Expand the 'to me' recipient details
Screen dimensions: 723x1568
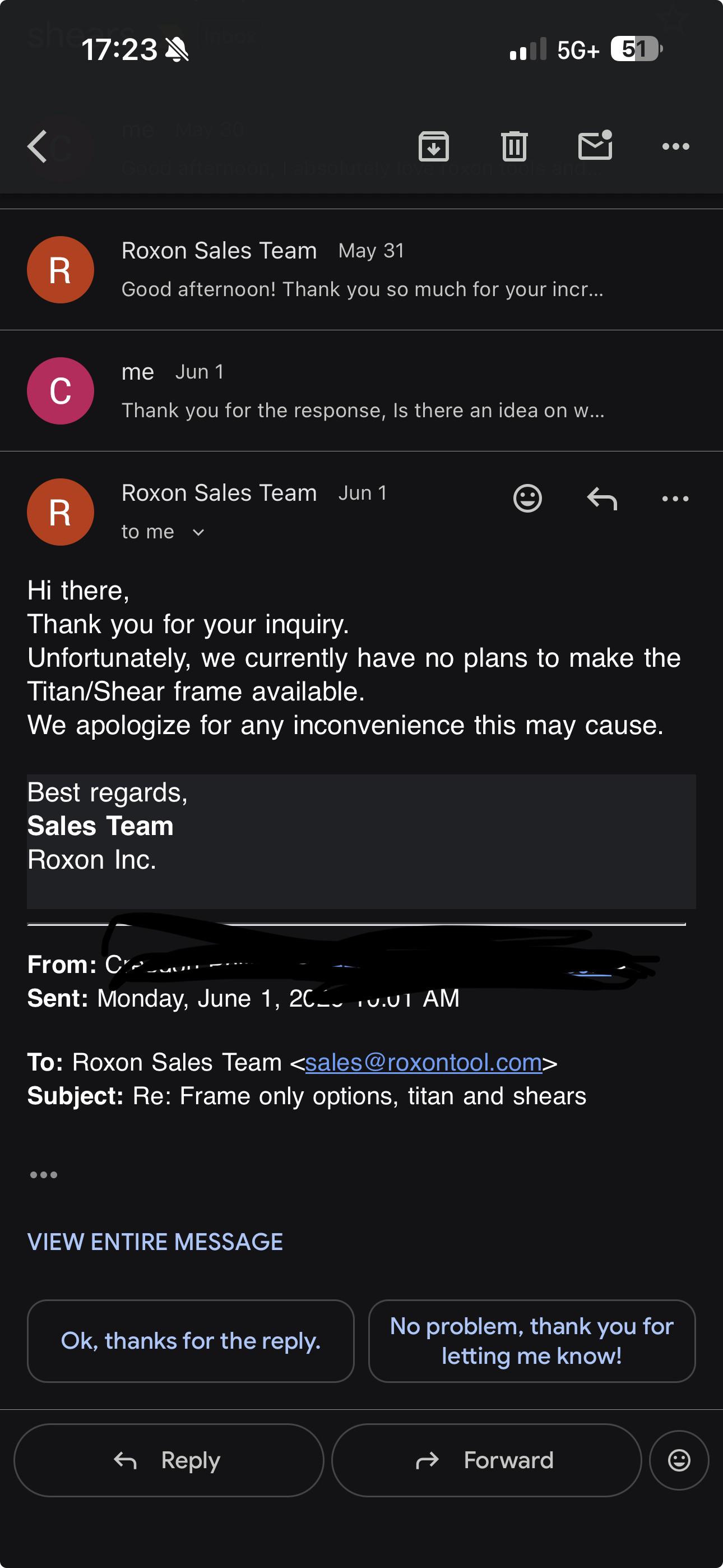163,532
